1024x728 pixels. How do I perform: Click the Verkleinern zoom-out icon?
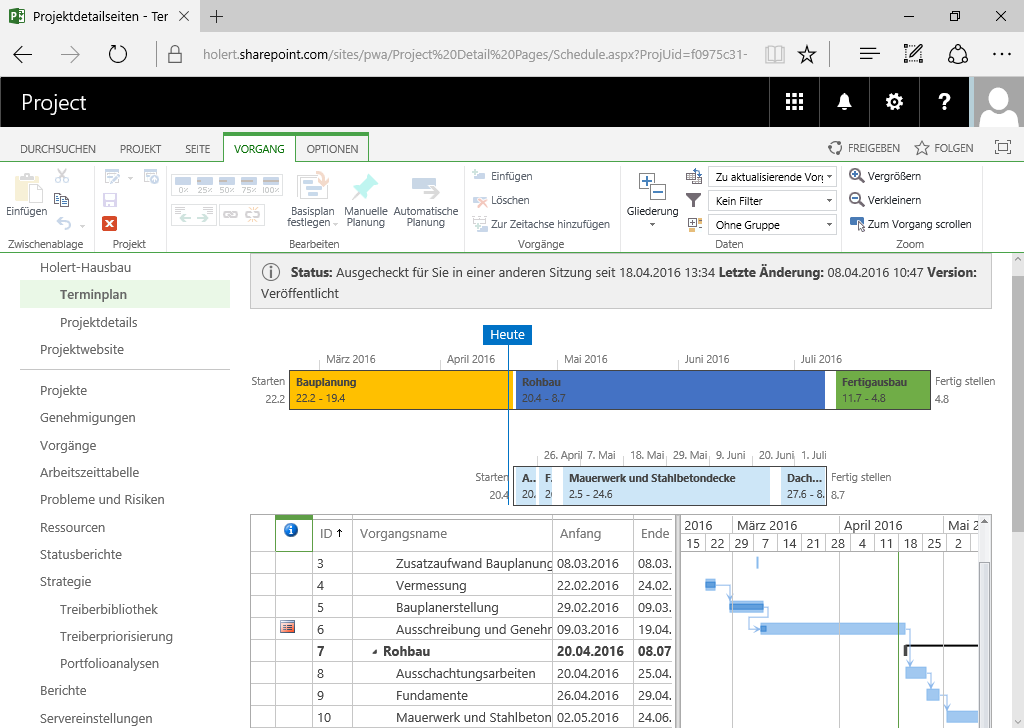856,199
